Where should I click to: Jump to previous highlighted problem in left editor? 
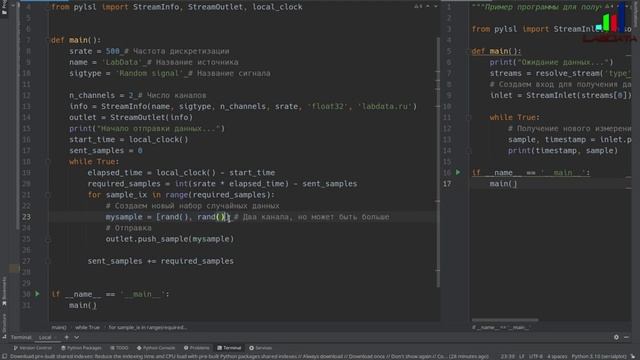click(428, 7)
